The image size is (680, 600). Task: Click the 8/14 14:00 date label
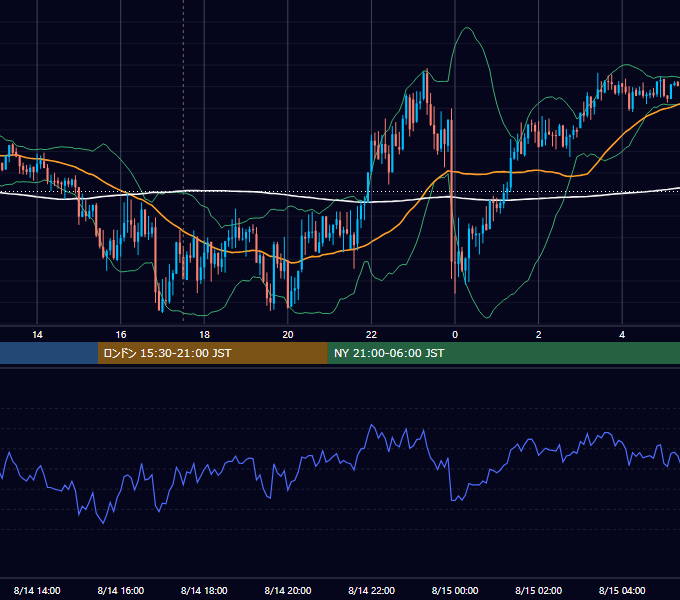click(x=37, y=590)
